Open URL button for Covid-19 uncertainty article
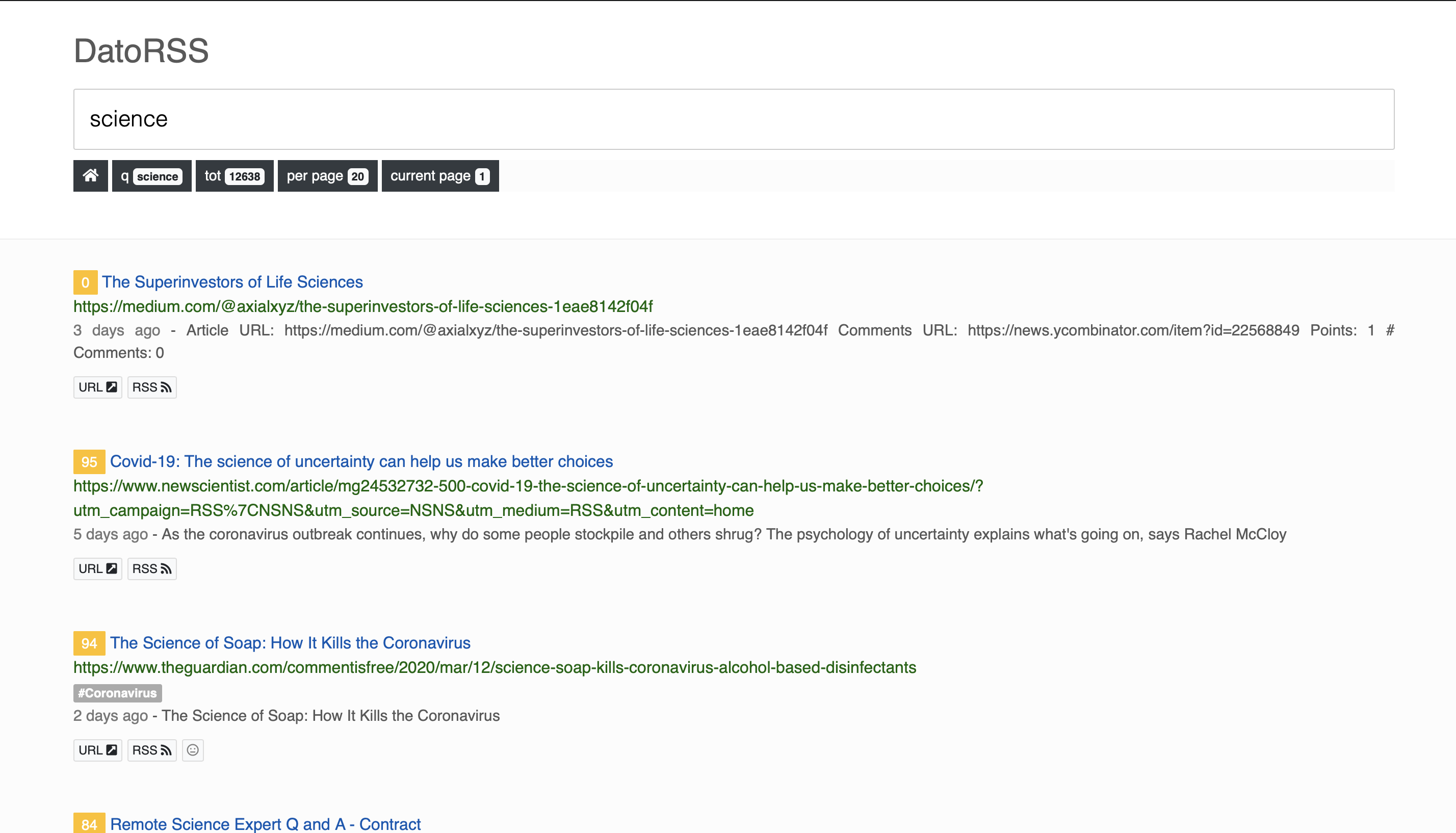Screen dimensions: 1456x833 point(98,569)
